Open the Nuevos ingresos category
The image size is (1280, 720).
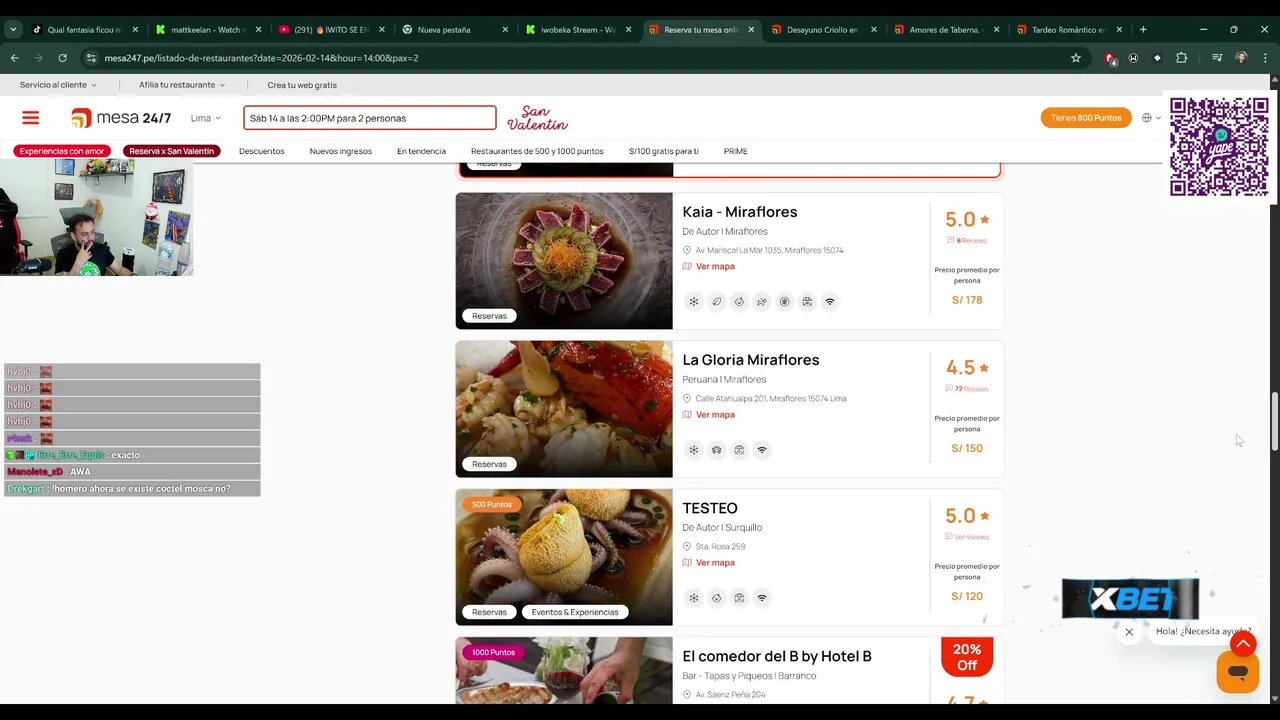[x=340, y=151]
